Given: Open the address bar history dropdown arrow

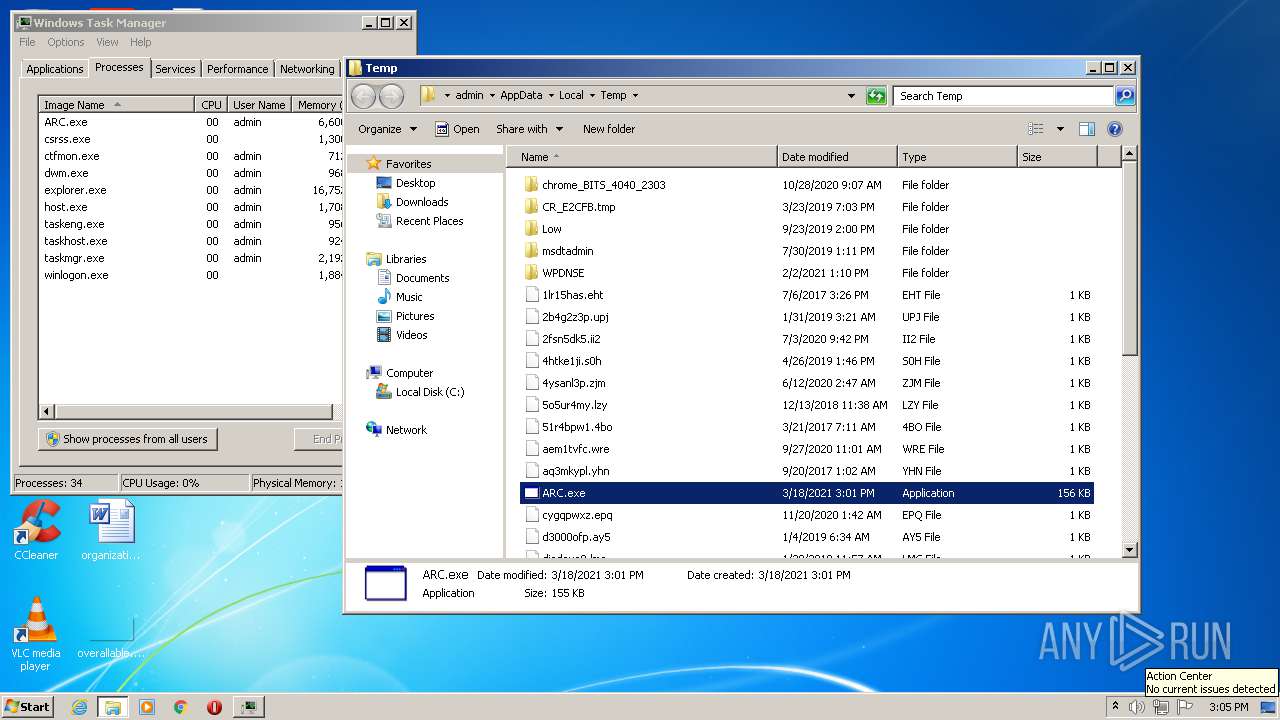Looking at the screenshot, I should [851, 96].
